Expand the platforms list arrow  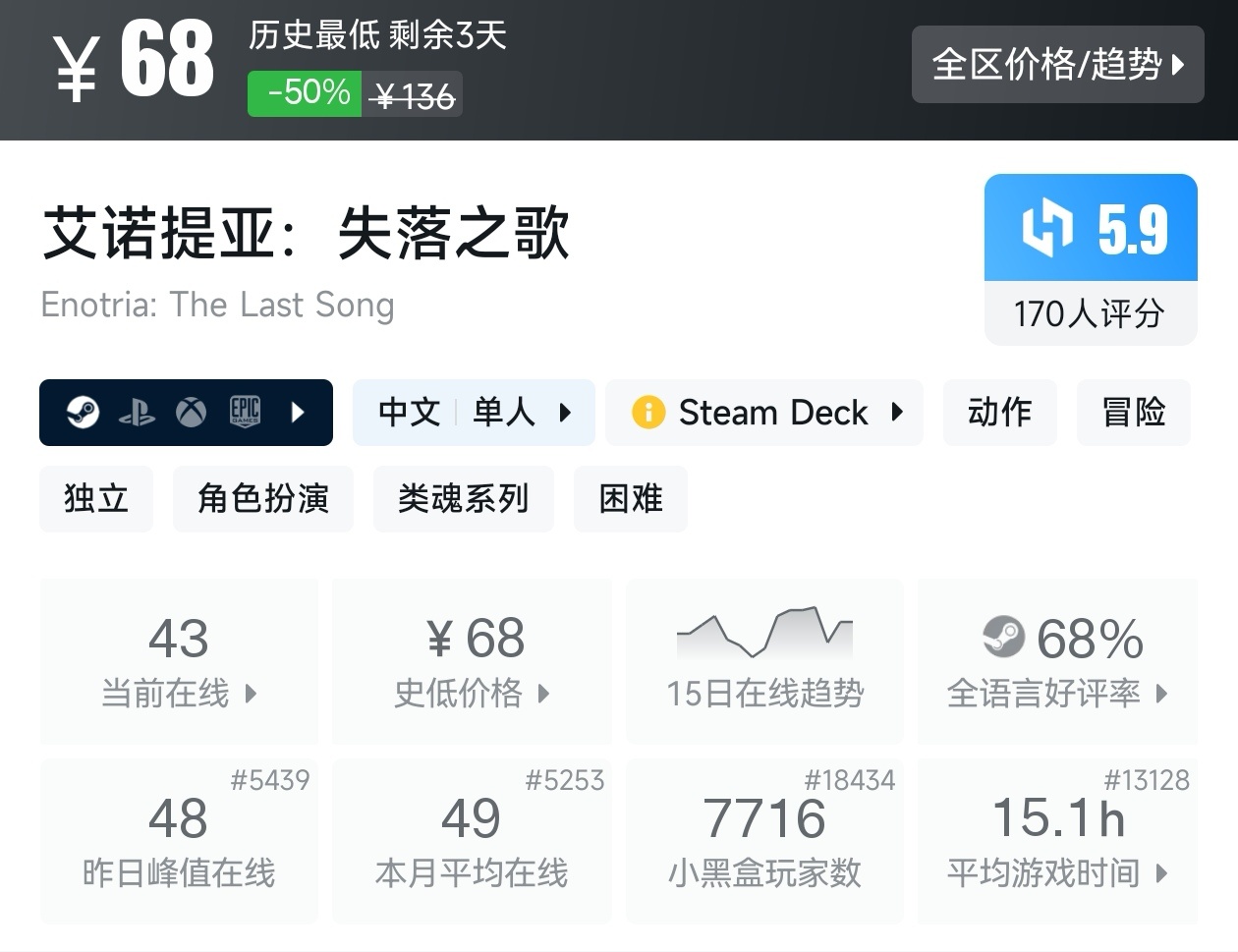[x=300, y=413]
